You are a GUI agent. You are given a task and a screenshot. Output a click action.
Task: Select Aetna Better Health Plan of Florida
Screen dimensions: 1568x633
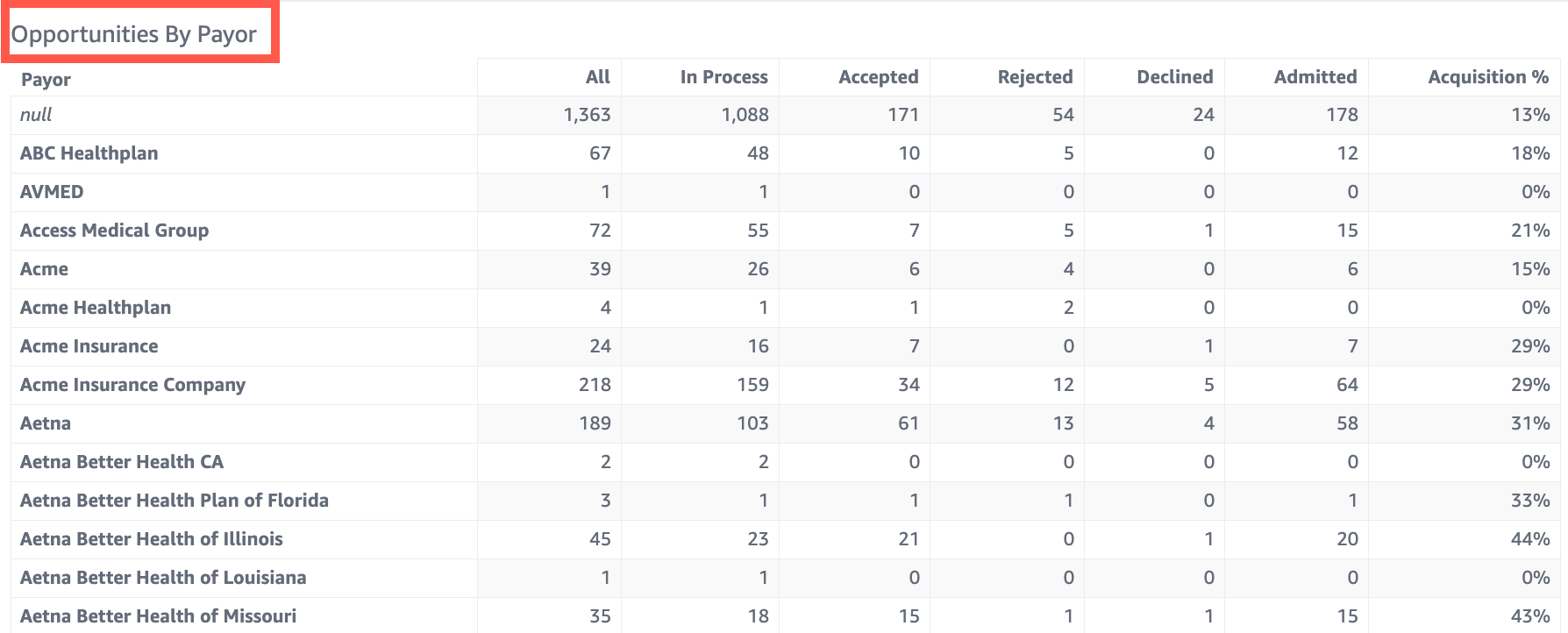174,501
